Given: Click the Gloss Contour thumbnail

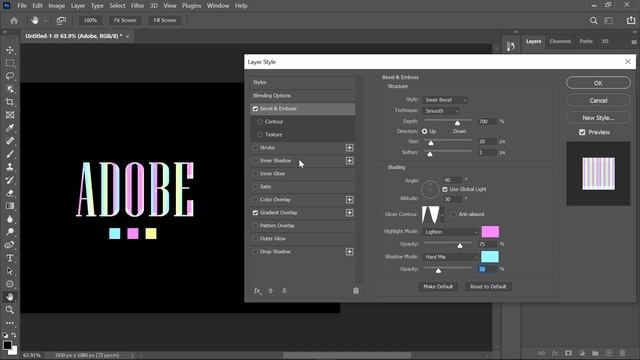Looking at the screenshot, I should coord(431,214).
